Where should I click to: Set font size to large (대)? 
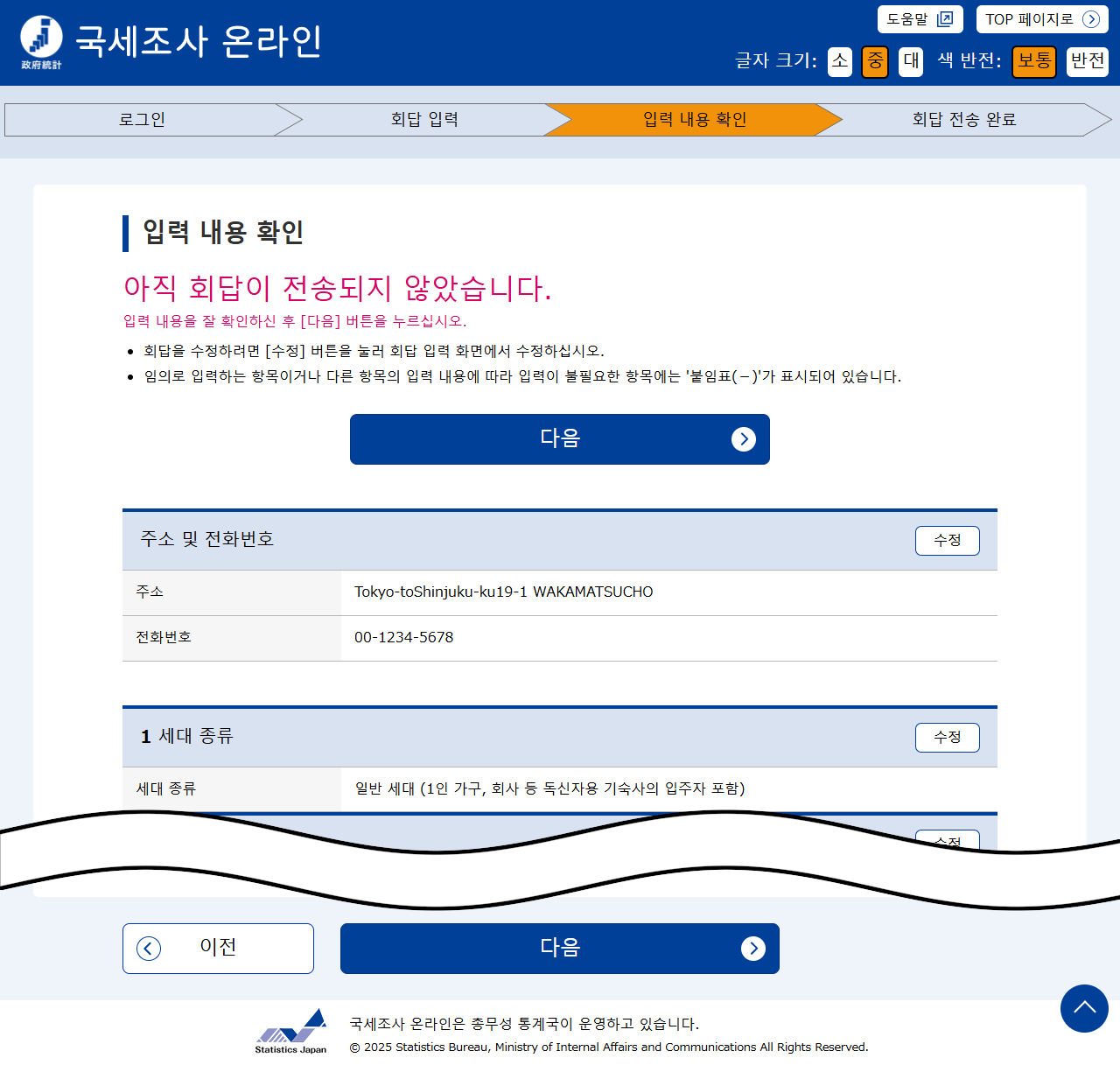click(x=911, y=61)
